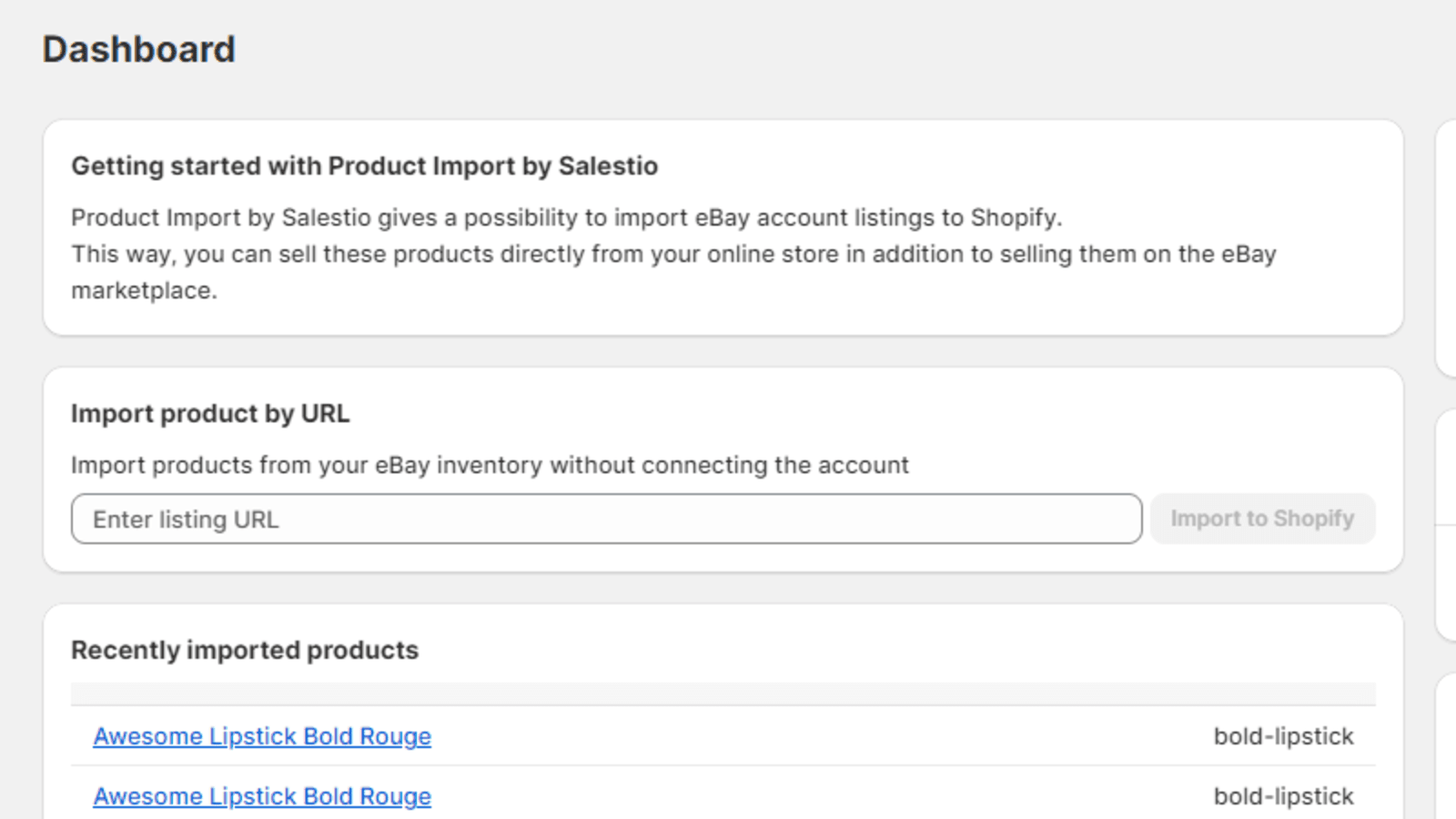1456x819 pixels.
Task: Select the Dashboard page title
Action: pos(138,49)
